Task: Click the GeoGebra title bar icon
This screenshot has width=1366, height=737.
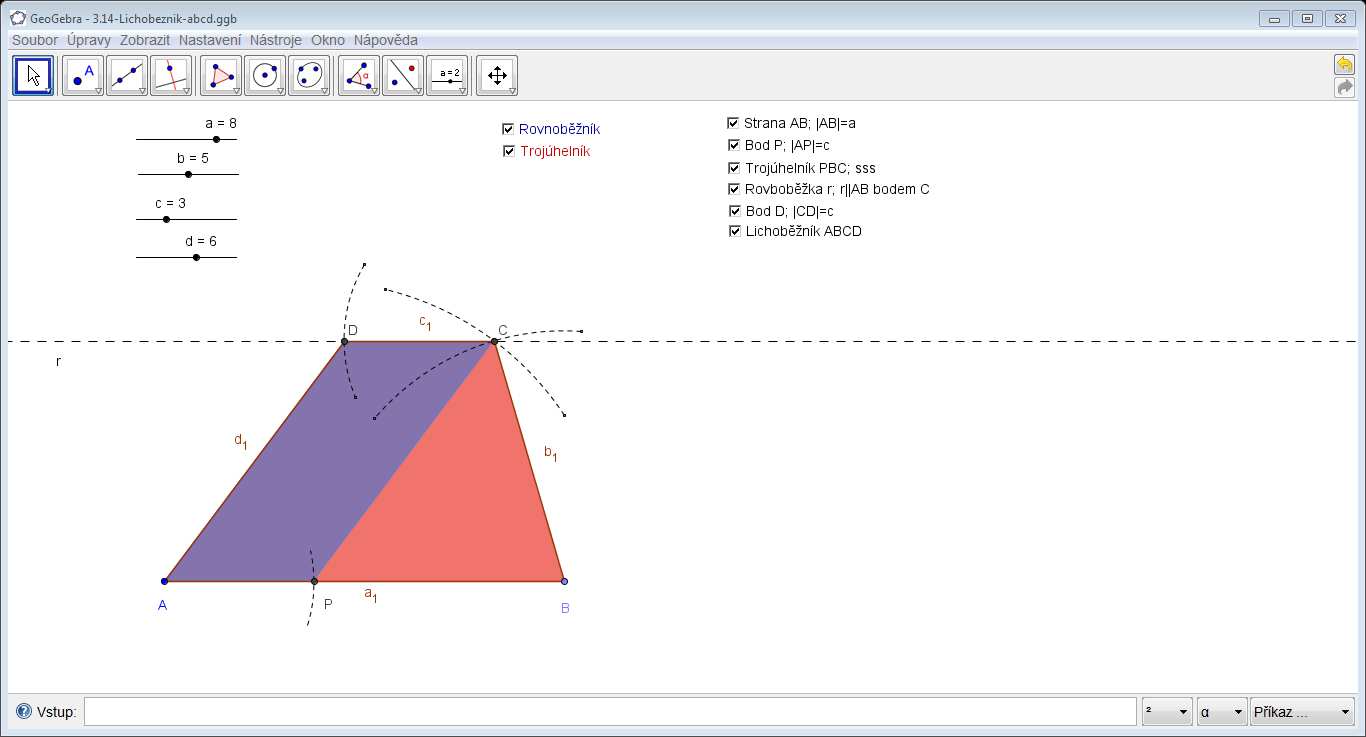Action: pyautogui.click(x=17, y=18)
